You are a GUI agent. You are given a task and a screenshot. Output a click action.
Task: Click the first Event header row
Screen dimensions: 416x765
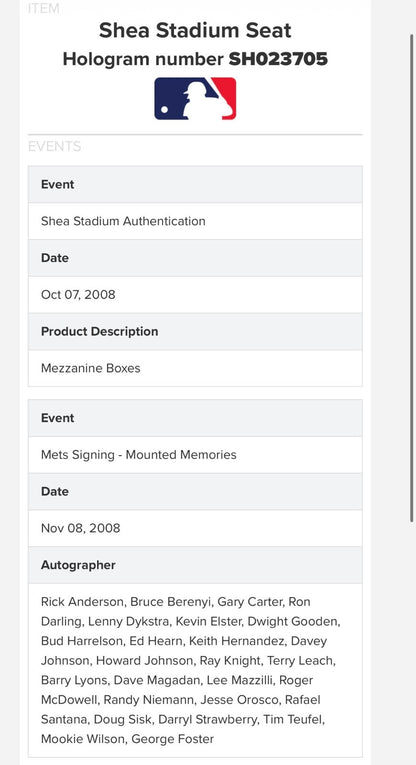pyautogui.click(x=195, y=184)
